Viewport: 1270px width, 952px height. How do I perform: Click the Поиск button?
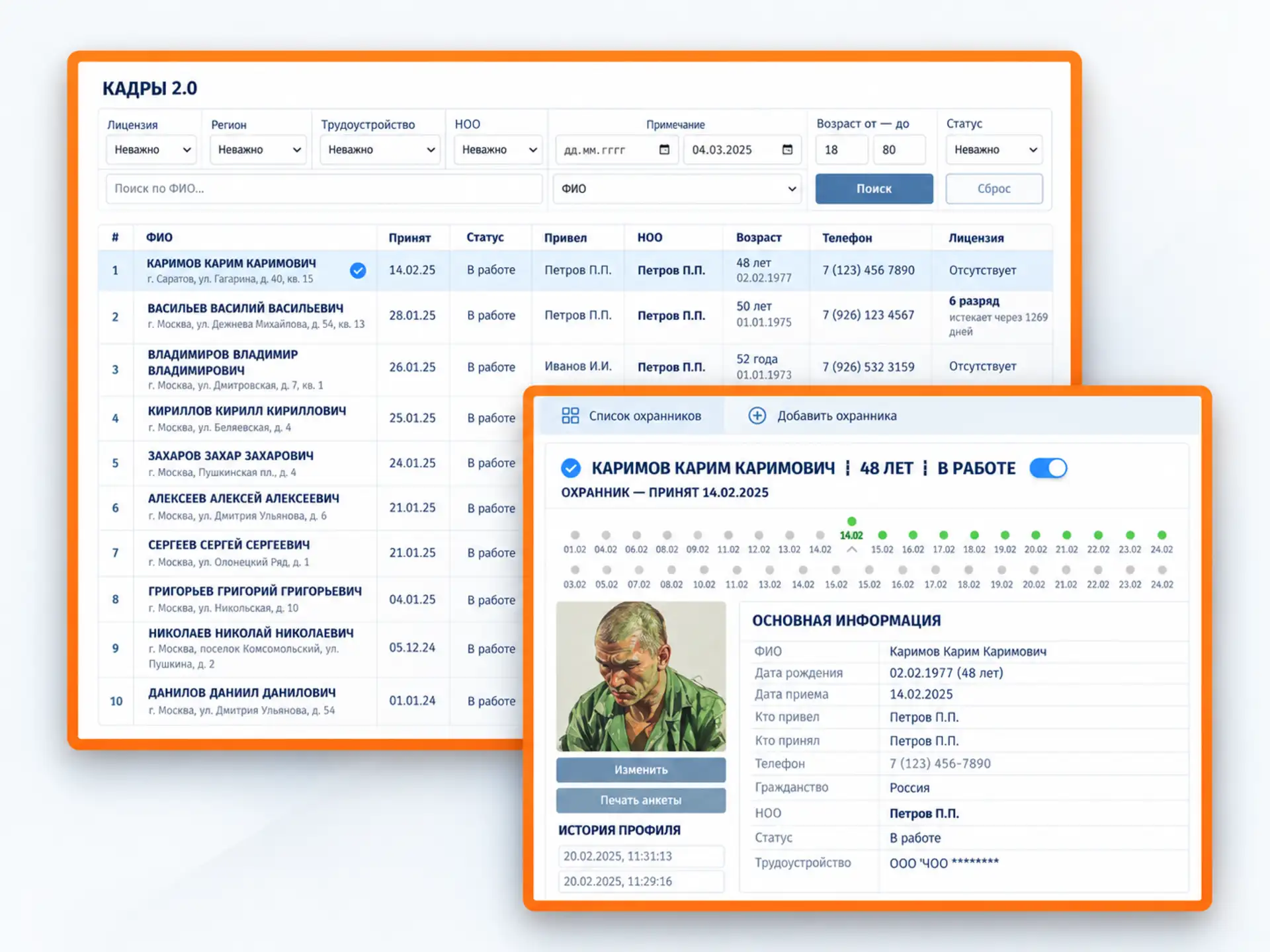point(874,188)
